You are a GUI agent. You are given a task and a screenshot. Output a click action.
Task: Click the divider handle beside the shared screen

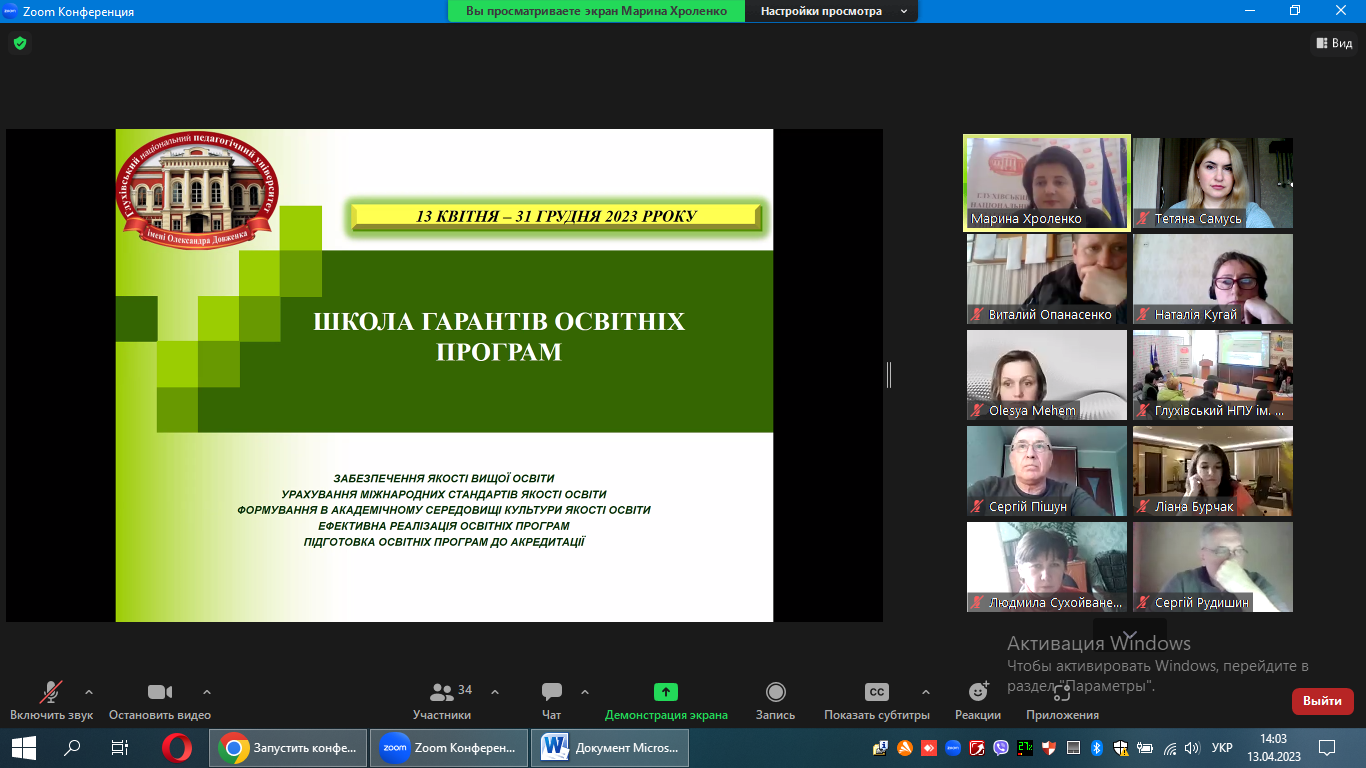coord(888,375)
